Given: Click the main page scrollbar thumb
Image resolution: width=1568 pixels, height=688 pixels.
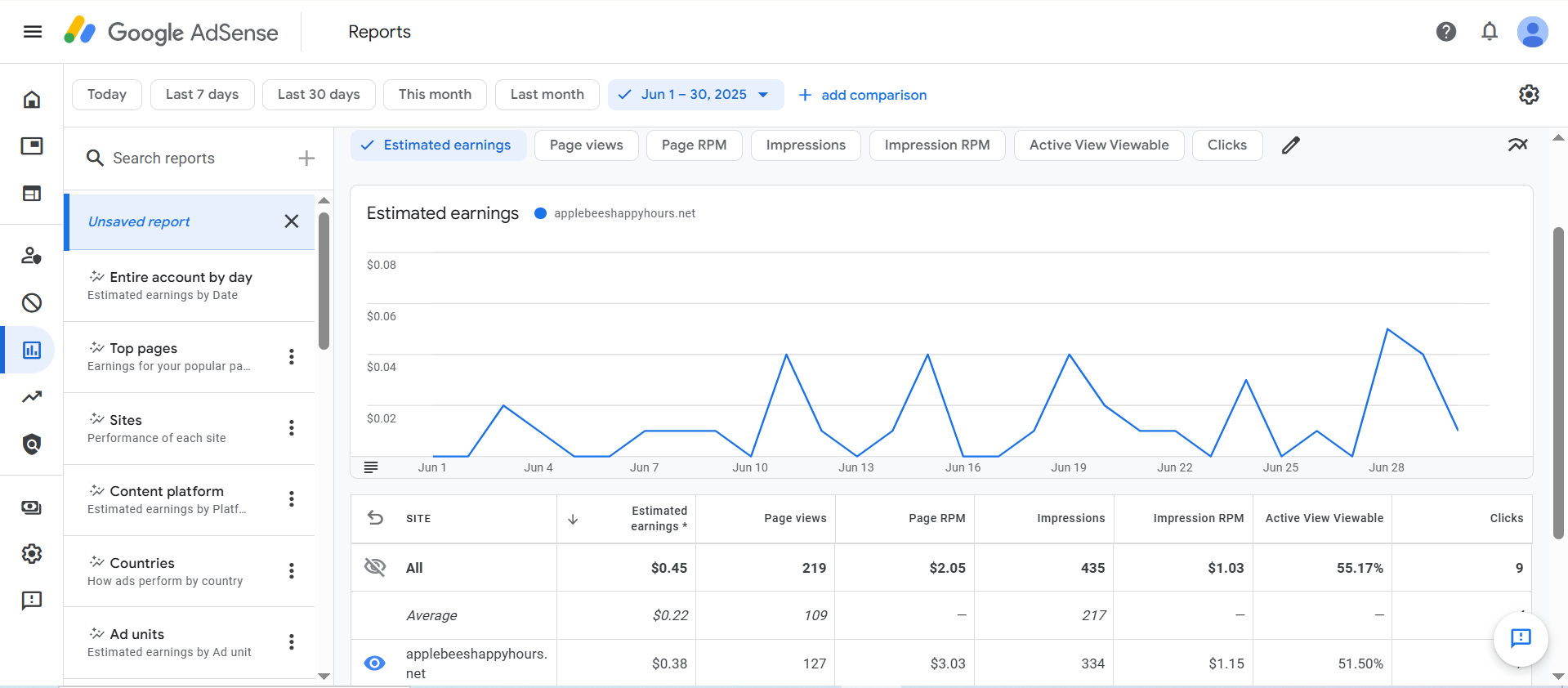Looking at the screenshot, I should (x=1558, y=382).
